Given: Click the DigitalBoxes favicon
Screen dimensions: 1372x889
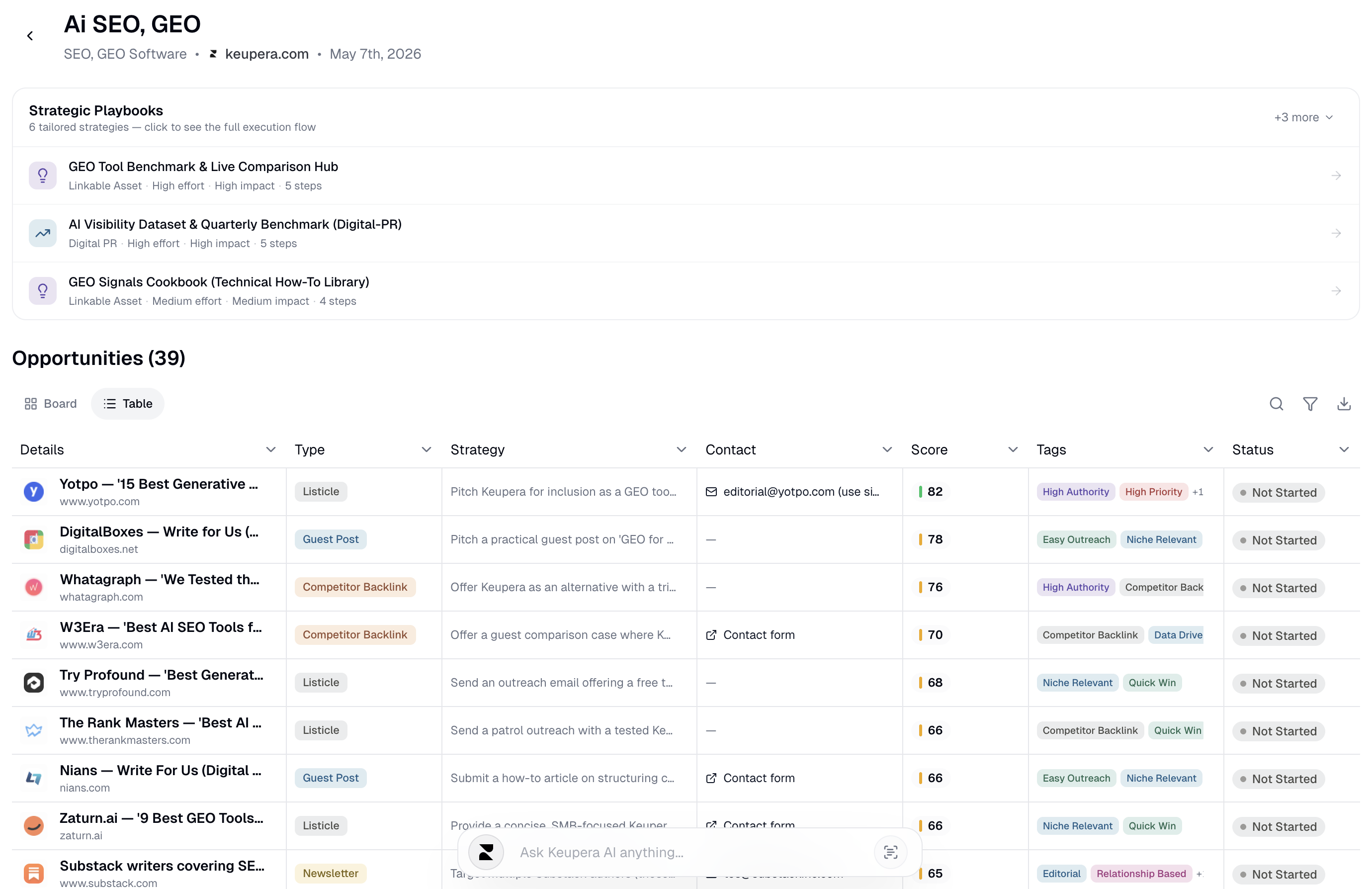Looking at the screenshot, I should tap(34, 539).
